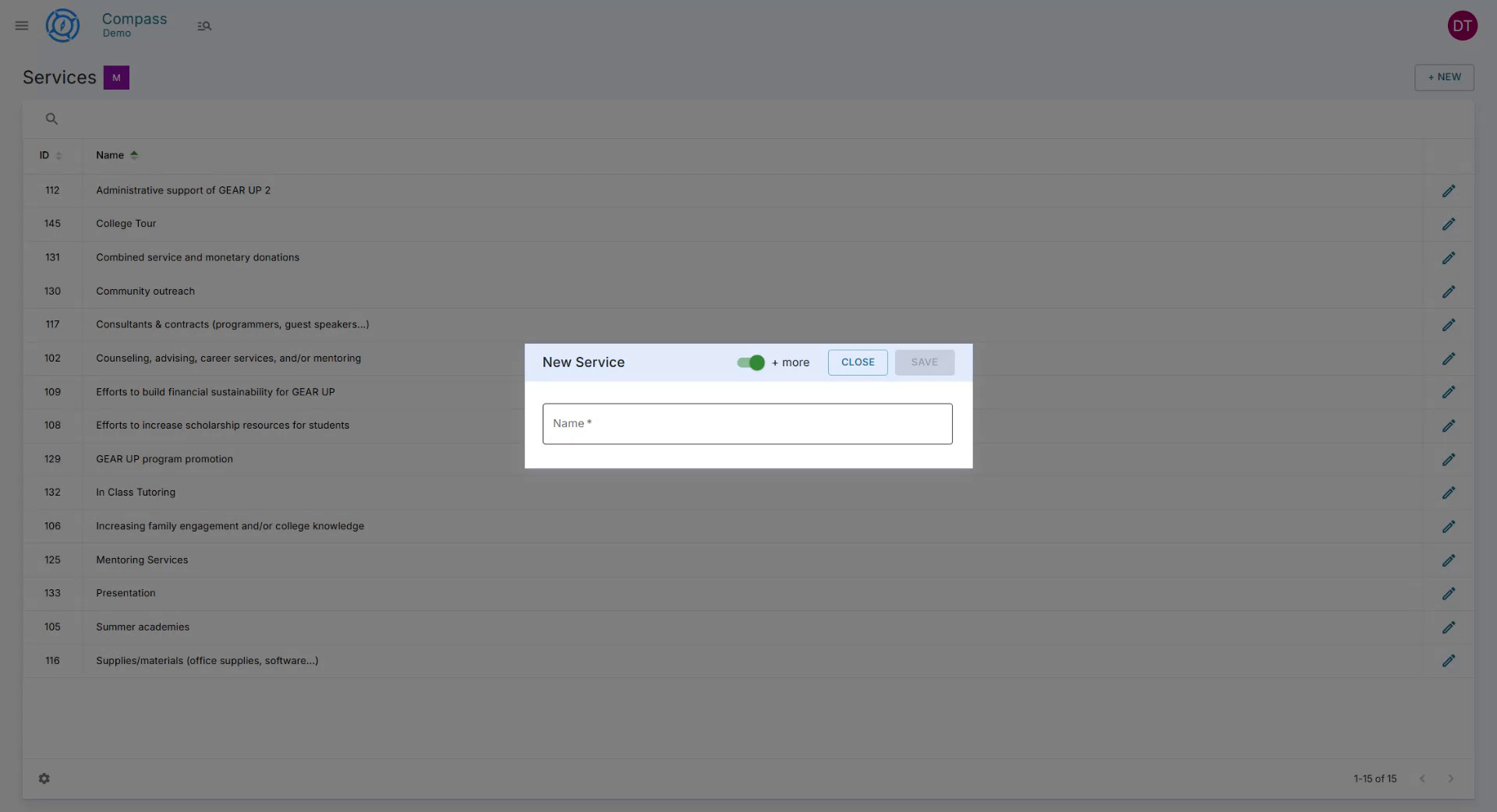Sort the table by the ID column arrows
This screenshot has width=1497, height=812.
tap(60, 156)
